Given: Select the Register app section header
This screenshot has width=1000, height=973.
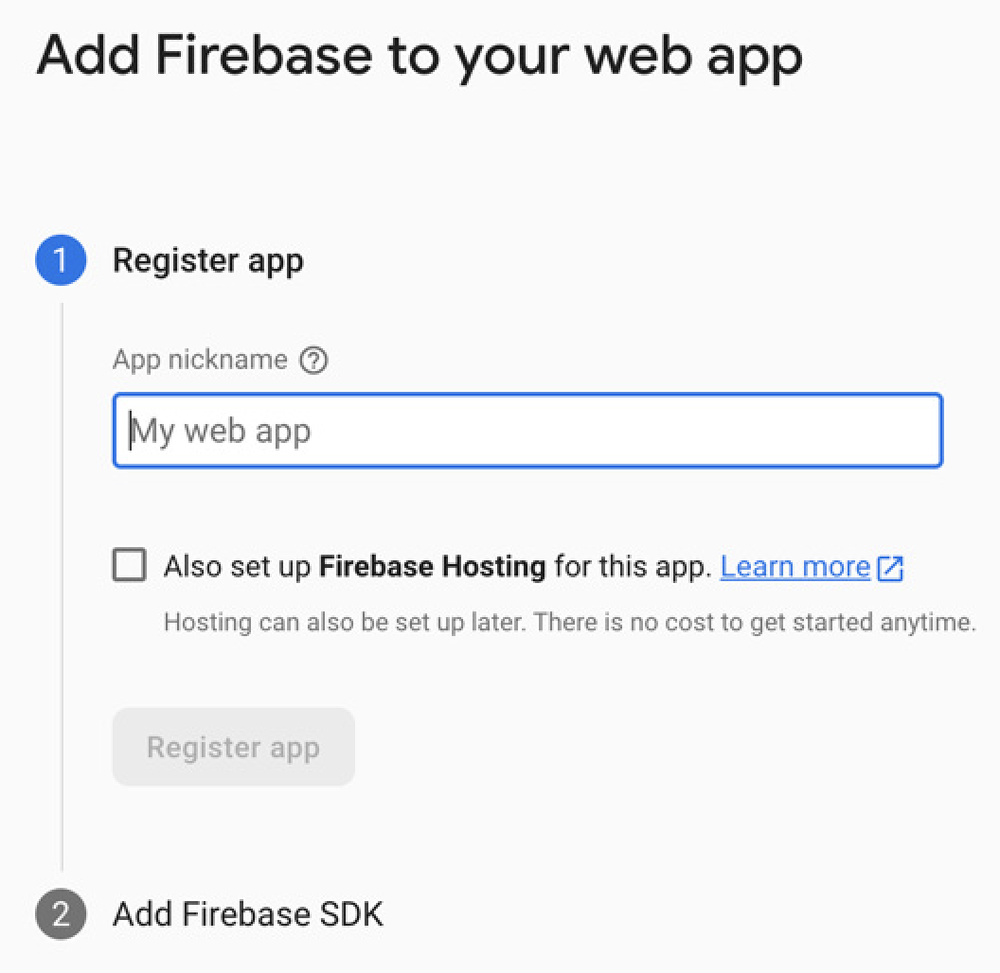Looking at the screenshot, I should [x=208, y=260].
